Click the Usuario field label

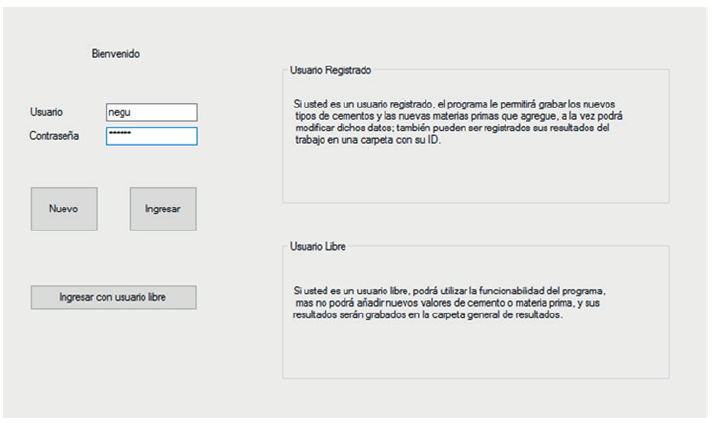pyautogui.click(x=48, y=113)
